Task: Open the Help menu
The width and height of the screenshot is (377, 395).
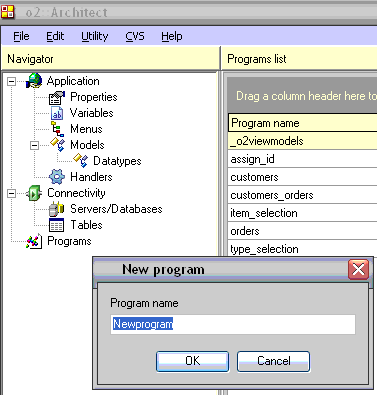Action: click(x=172, y=36)
